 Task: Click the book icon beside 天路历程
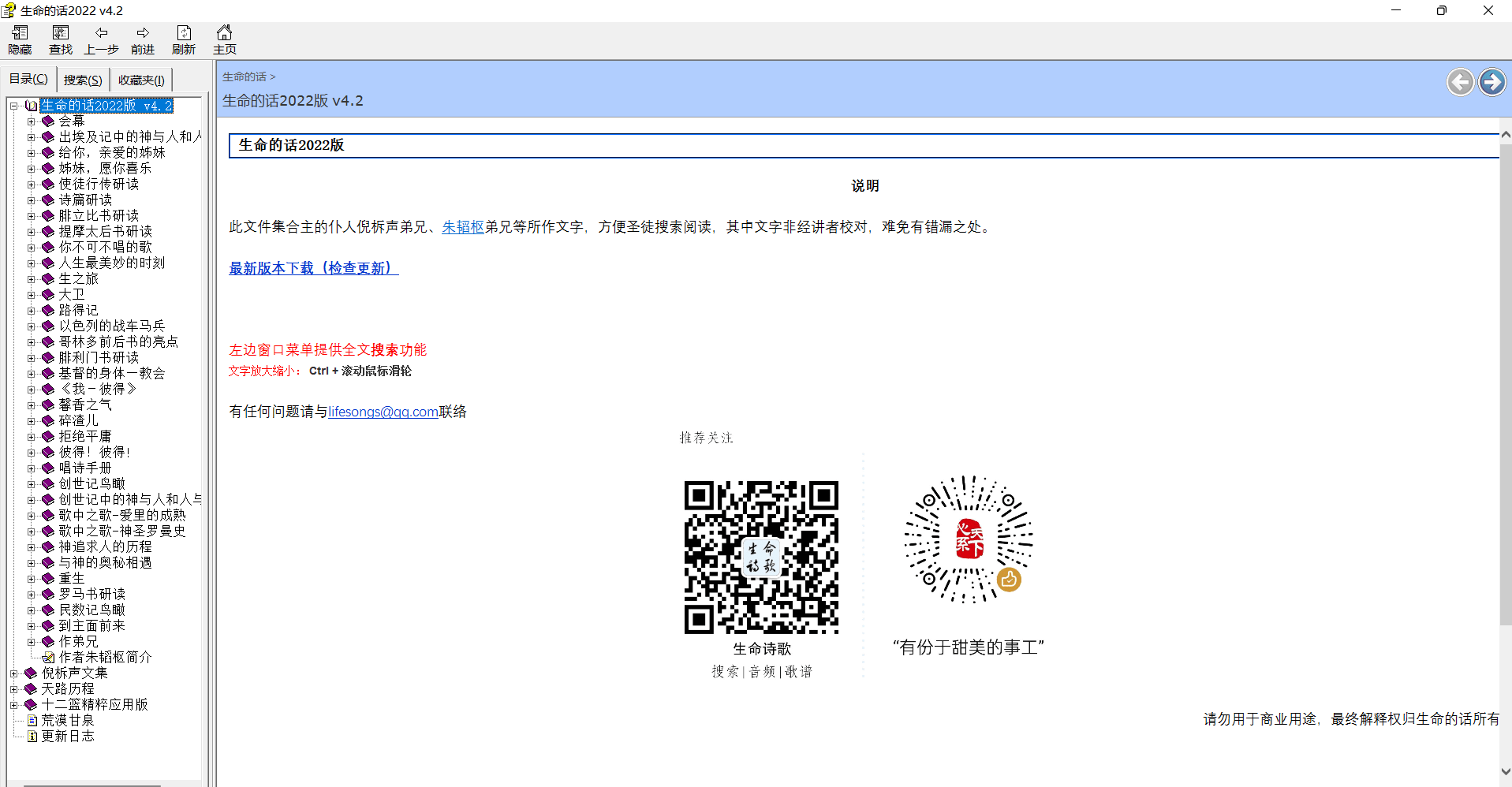click(x=31, y=688)
